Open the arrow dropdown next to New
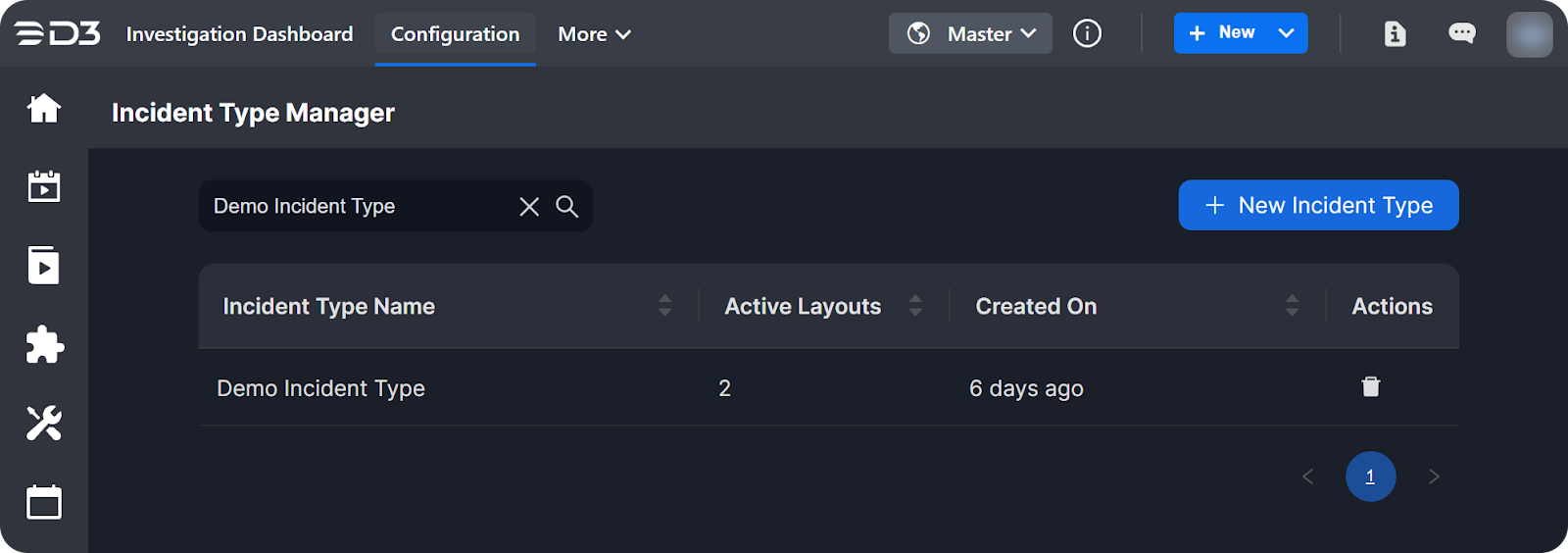The image size is (1568, 553). tap(1287, 33)
